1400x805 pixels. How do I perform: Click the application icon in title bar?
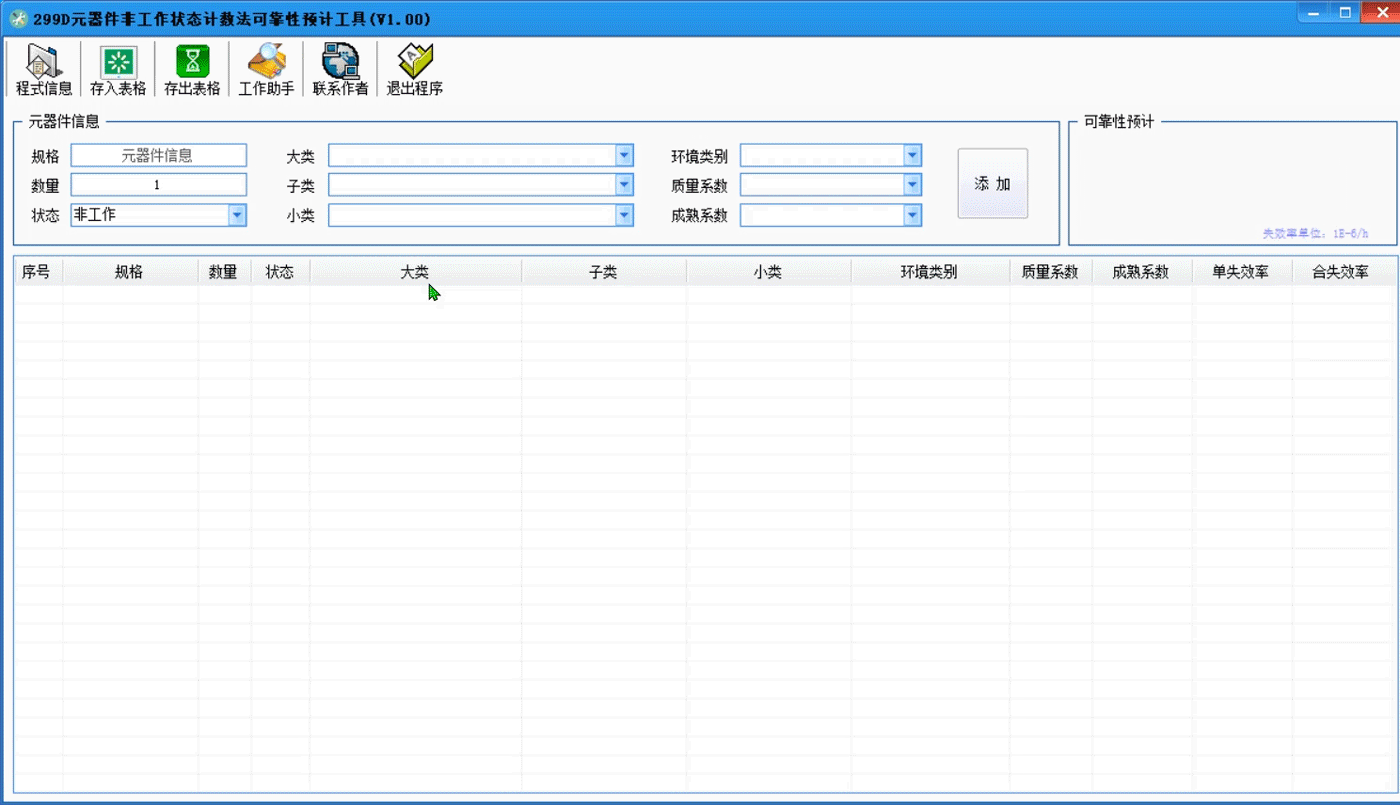tap(18, 18)
